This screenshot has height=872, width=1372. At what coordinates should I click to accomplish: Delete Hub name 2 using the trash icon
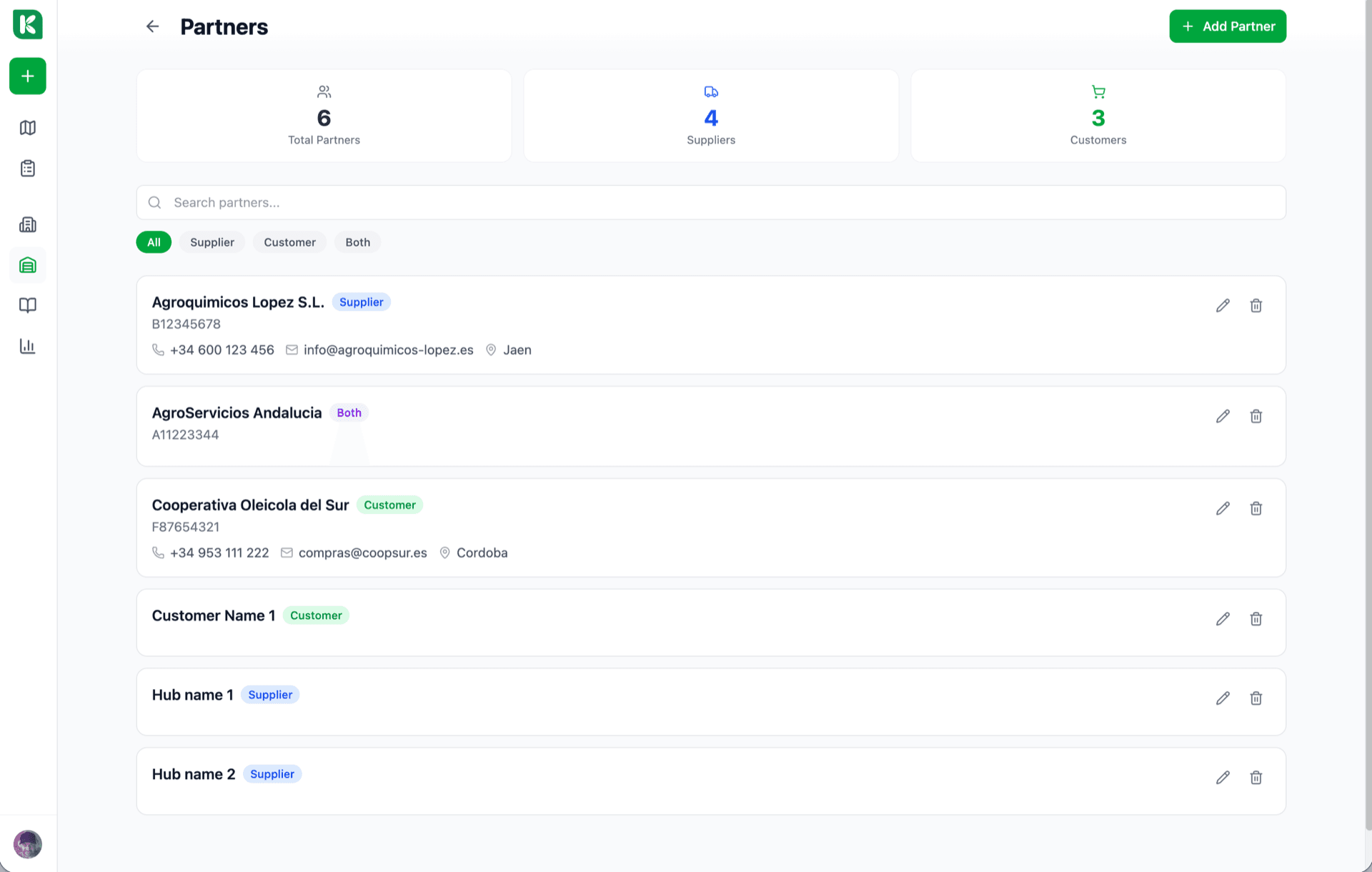pyautogui.click(x=1256, y=777)
